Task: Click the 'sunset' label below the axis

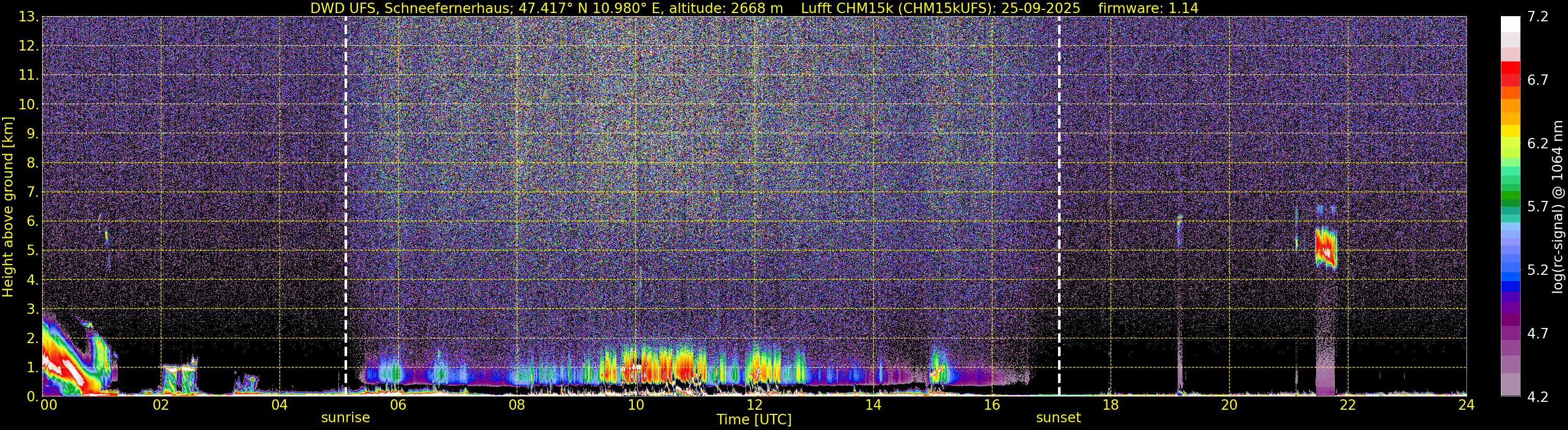Action: click(x=1059, y=417)
